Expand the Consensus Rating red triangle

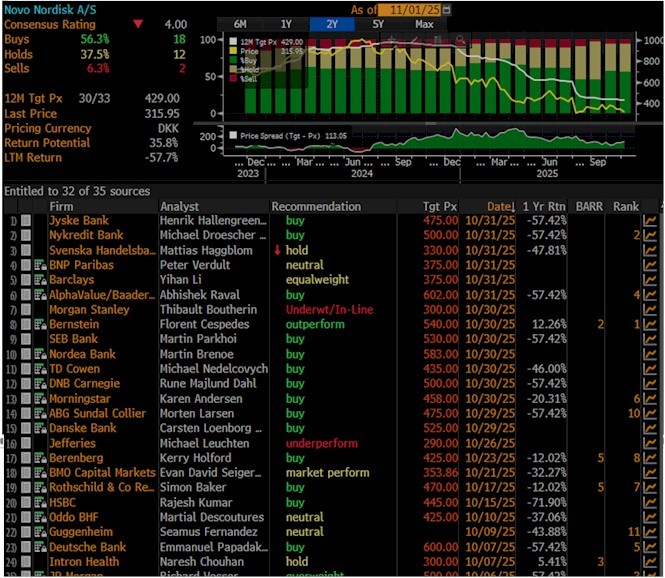[138, 24]
